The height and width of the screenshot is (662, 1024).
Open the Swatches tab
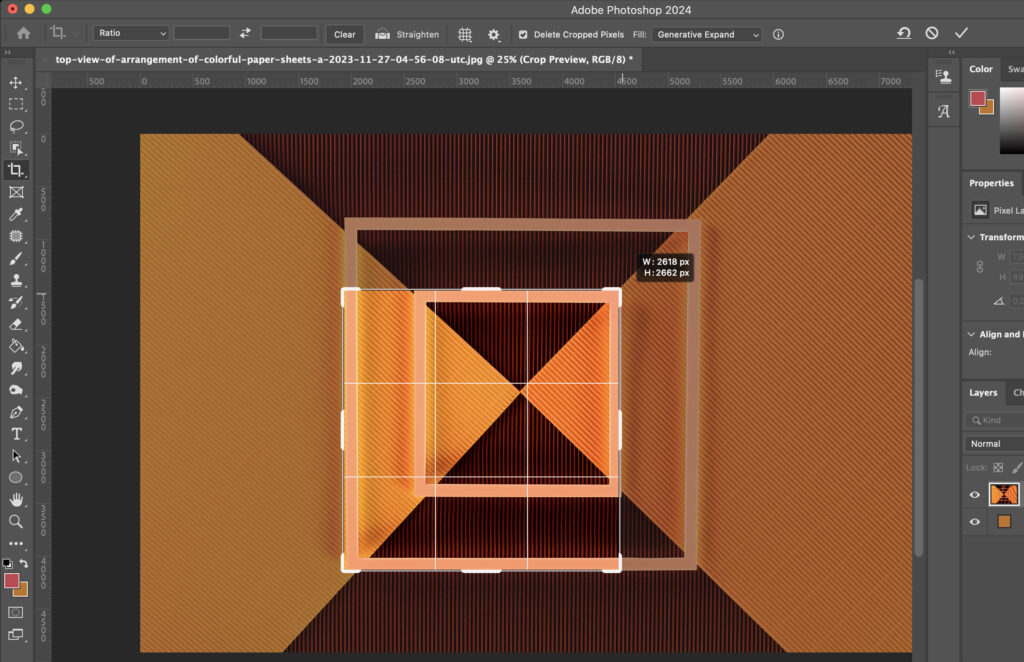(1014, 70)
